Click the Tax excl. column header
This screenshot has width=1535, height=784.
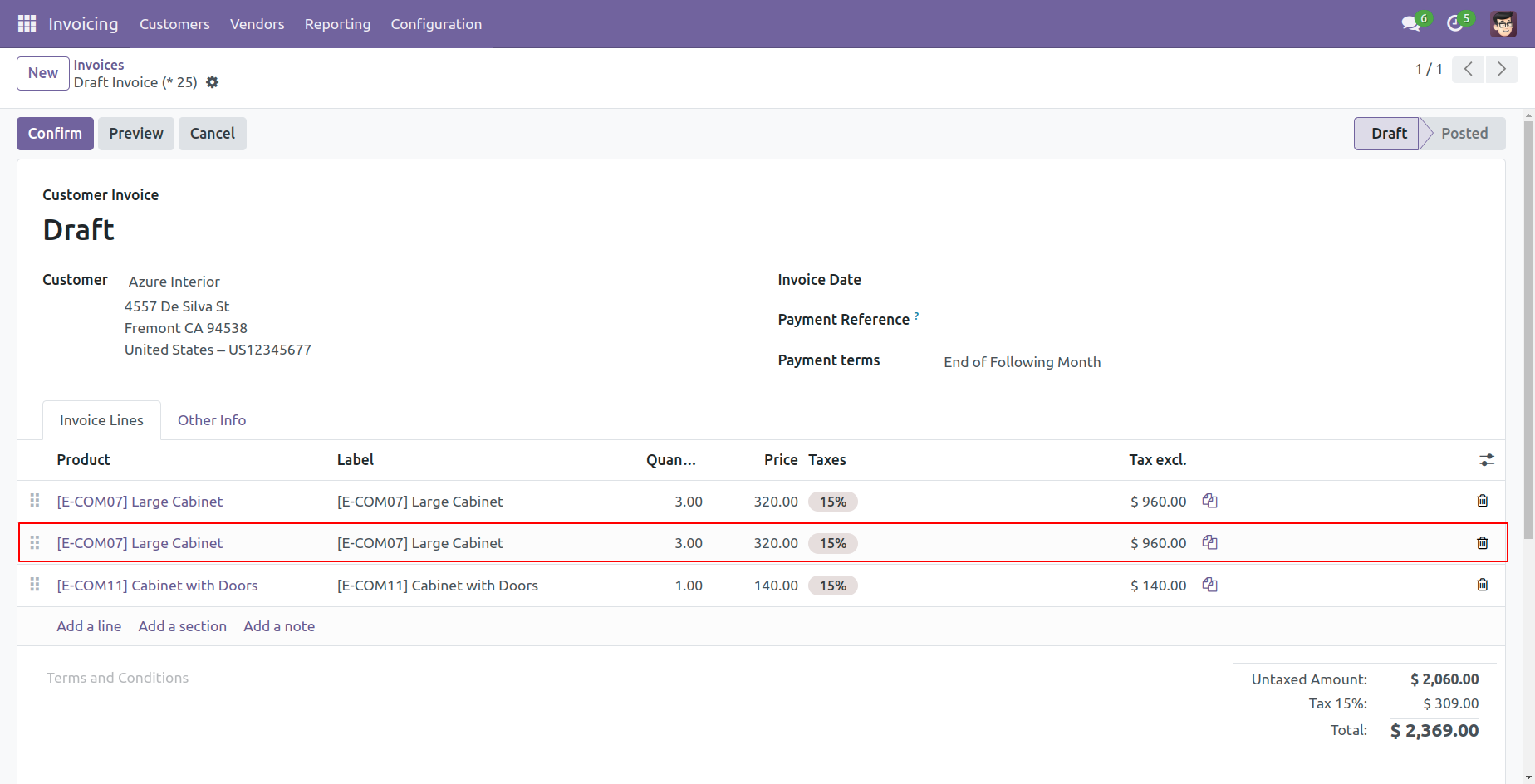1158,460
